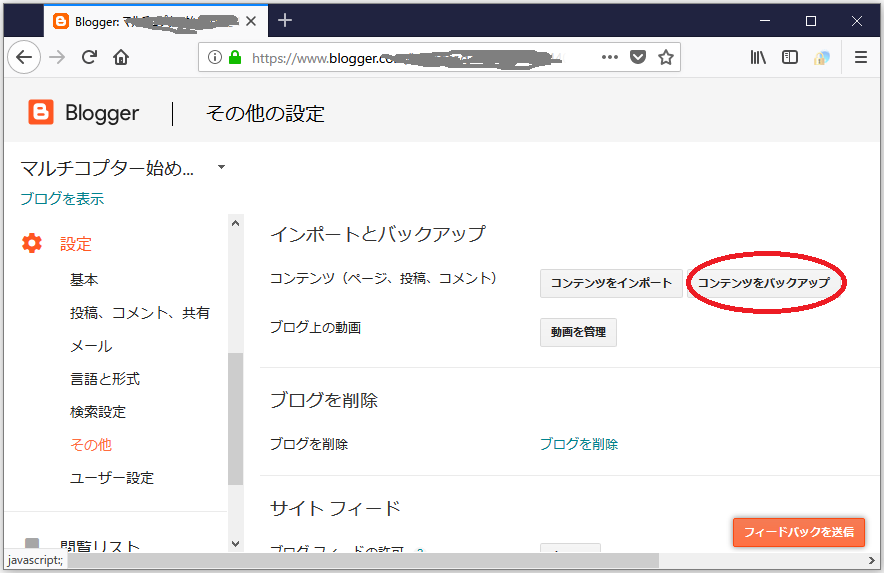Go to the browser home page icon
884x573 pixels.
point(121,58)
